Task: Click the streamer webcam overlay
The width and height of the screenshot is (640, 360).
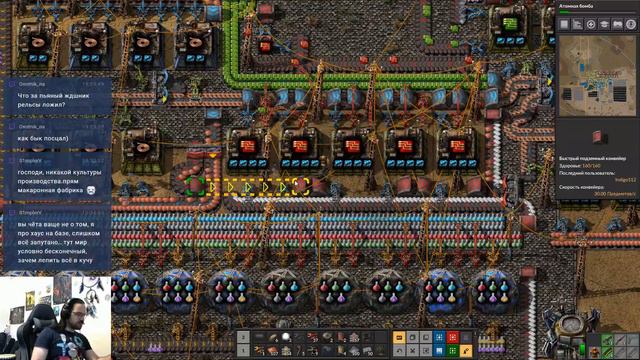Action: 56,318
